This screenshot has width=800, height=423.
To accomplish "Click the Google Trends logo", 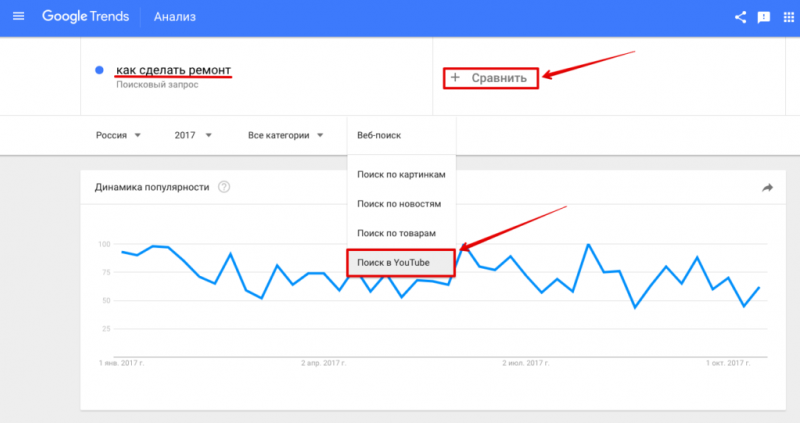I will pos(86,16).
